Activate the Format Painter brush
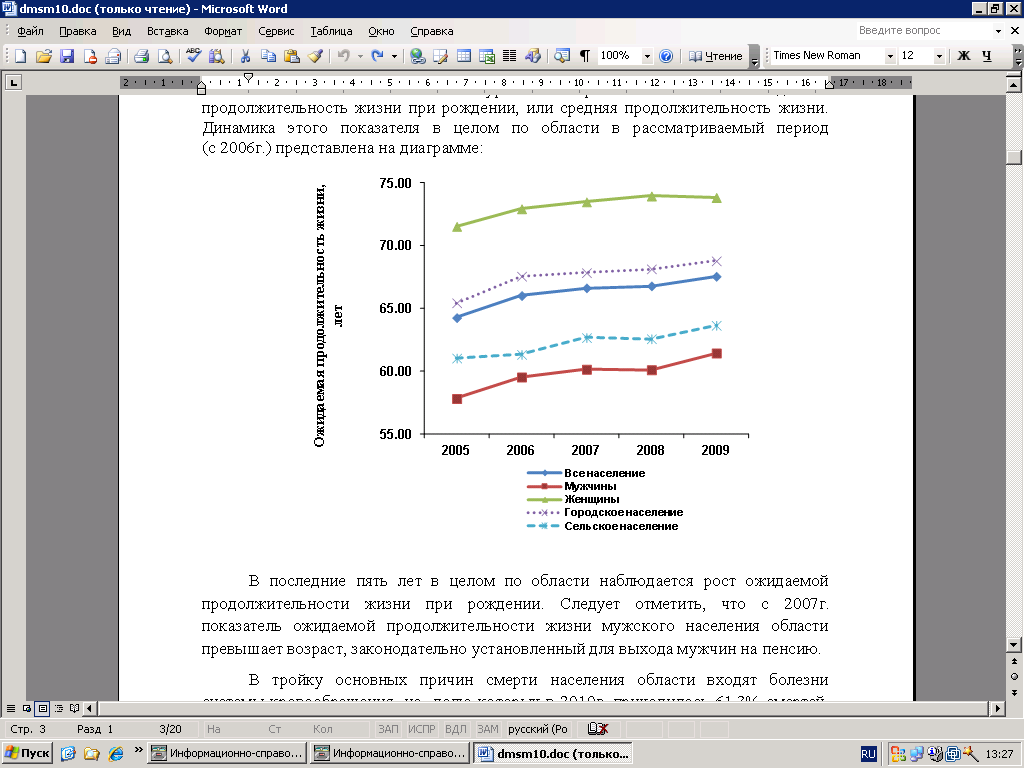This screenshot has height=768, width=1024. pos(315,56)
